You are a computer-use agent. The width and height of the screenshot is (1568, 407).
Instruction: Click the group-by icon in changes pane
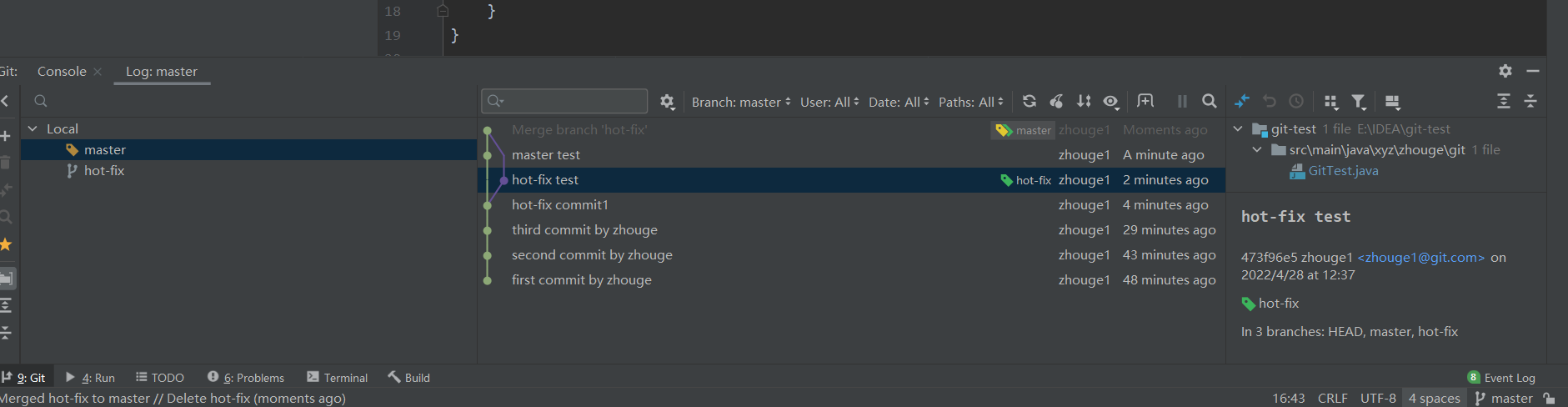1330,101
